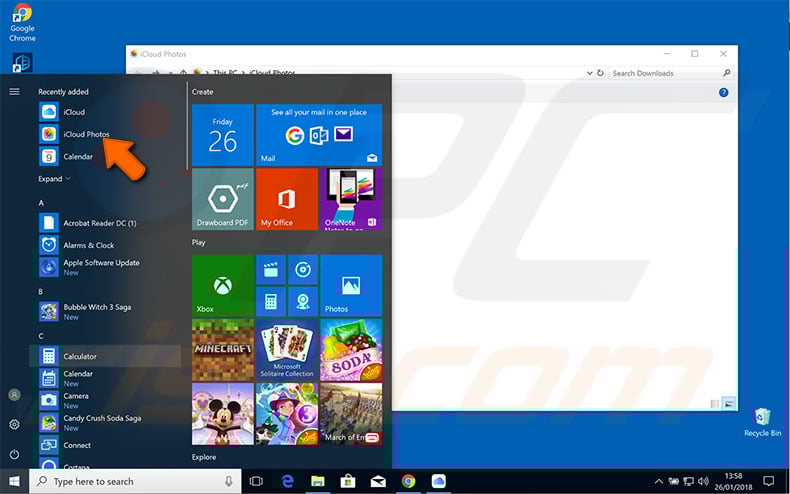The width and height of the screenshot is (790, 494).
Task: Open the OneNote tile
Action: tap(351, 199)
